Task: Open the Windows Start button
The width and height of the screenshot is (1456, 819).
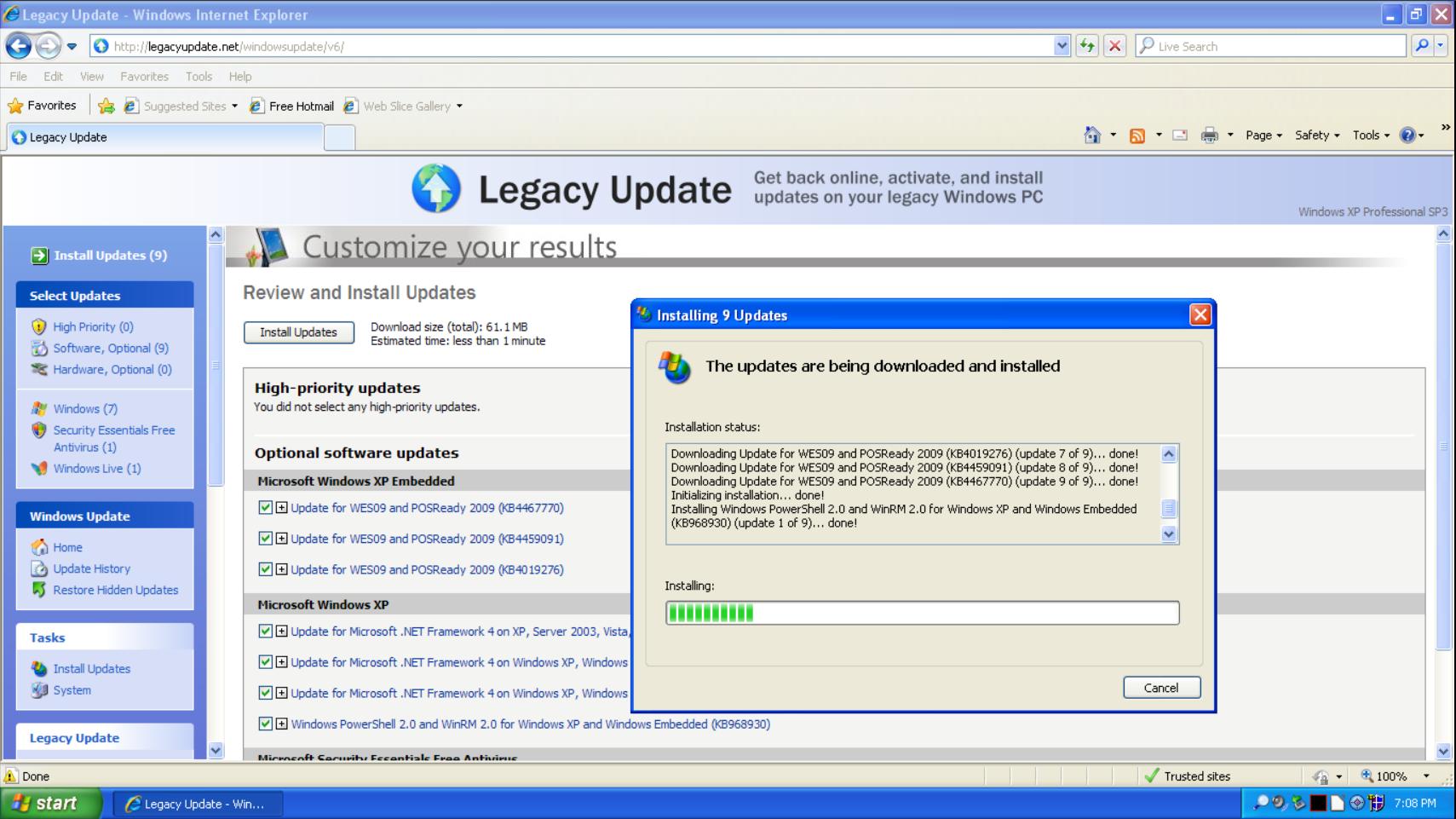Action: click(x=51, y=803)
